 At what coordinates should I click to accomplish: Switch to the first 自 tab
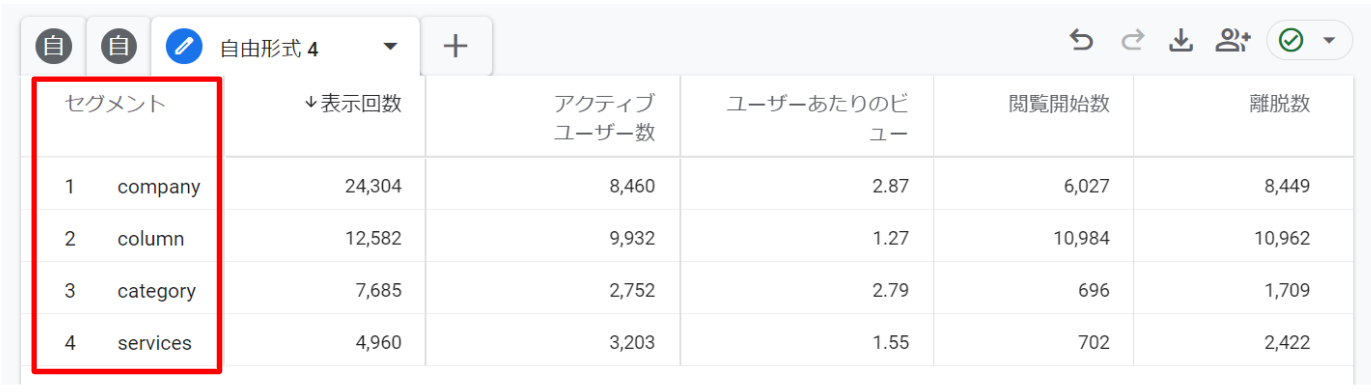(53, 46)
